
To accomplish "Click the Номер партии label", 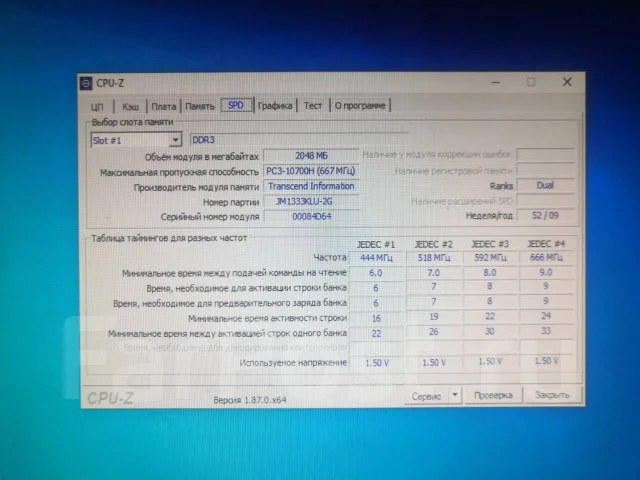I will coord(231,202).
